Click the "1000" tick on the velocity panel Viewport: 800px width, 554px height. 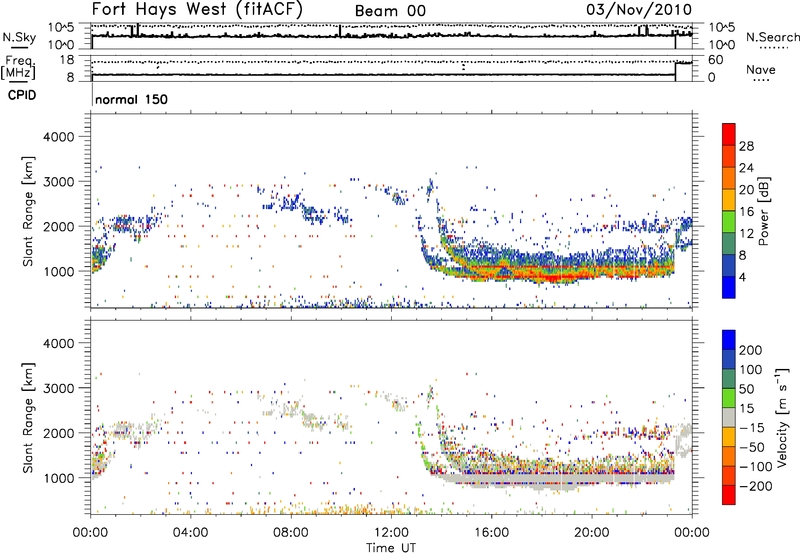(x=59, y=478)
